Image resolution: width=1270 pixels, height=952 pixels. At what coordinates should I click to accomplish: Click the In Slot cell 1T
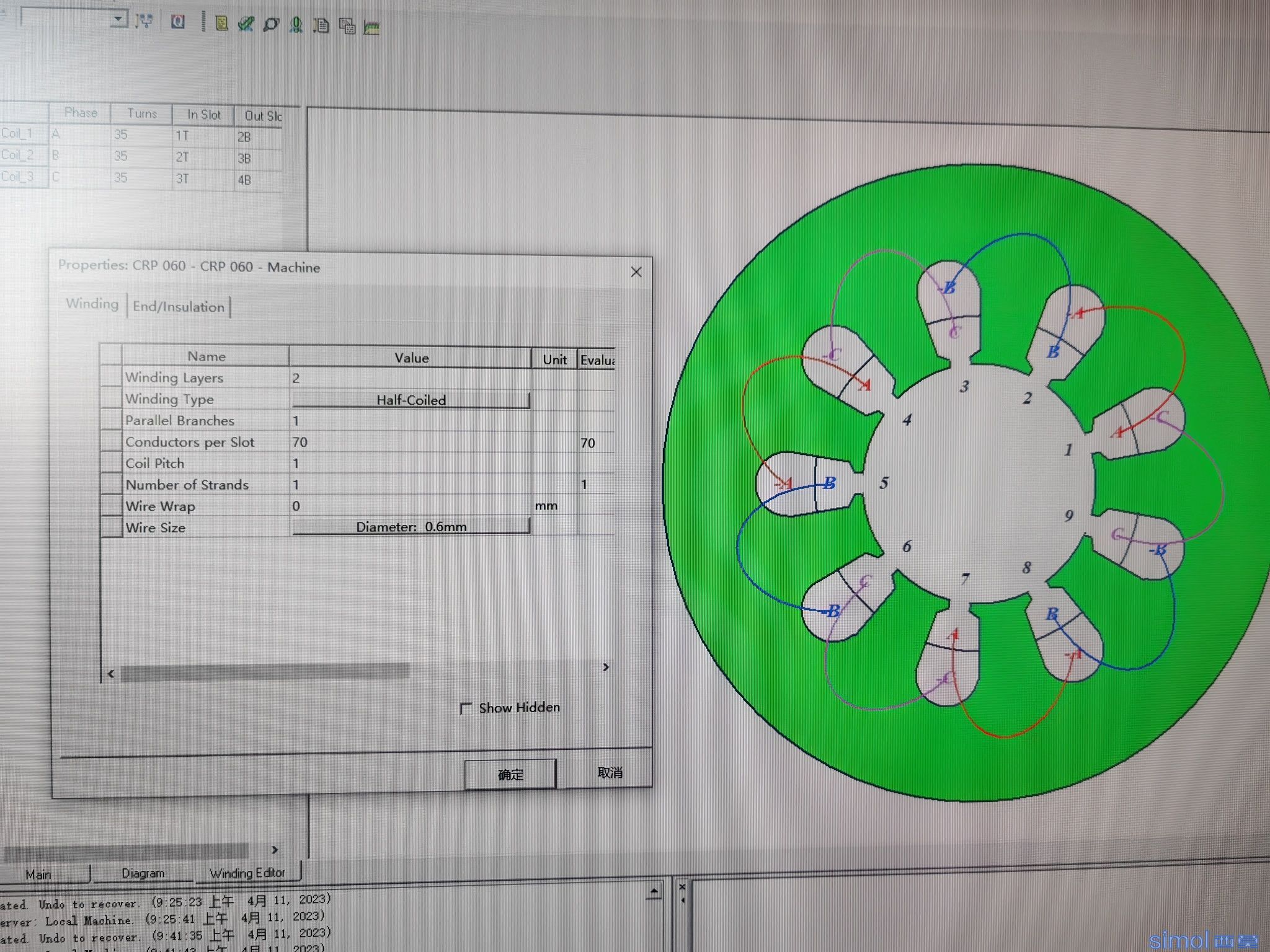(203, 136)
